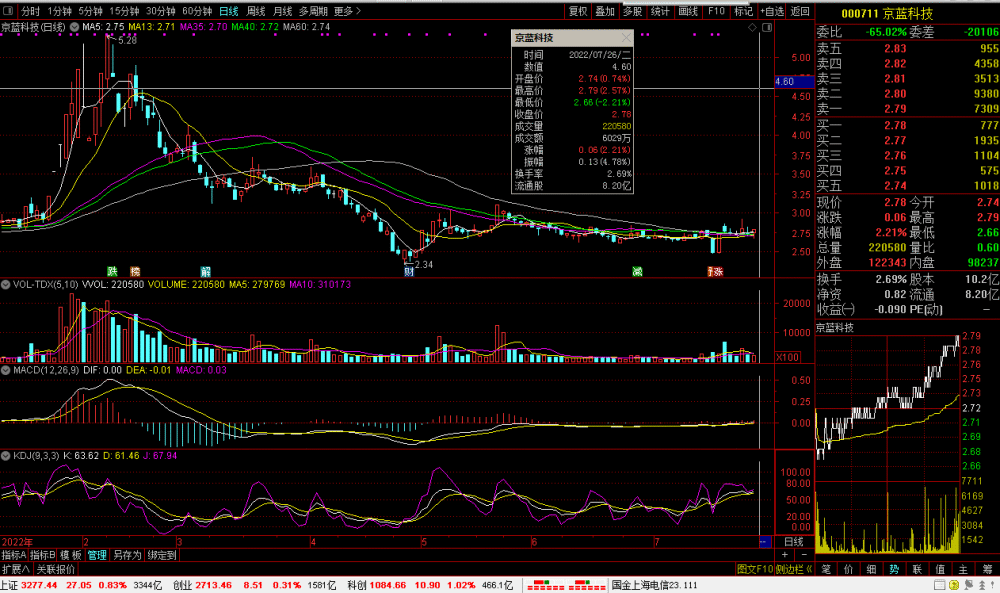
Task: Click the blue timeline end button
Action: 764,542
